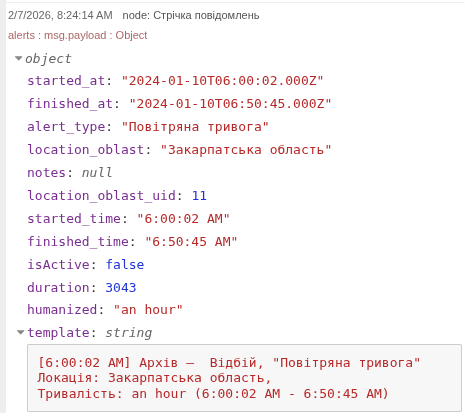465x413 pixels.
Task: Click the isActive key
Action: click(58, 265)
